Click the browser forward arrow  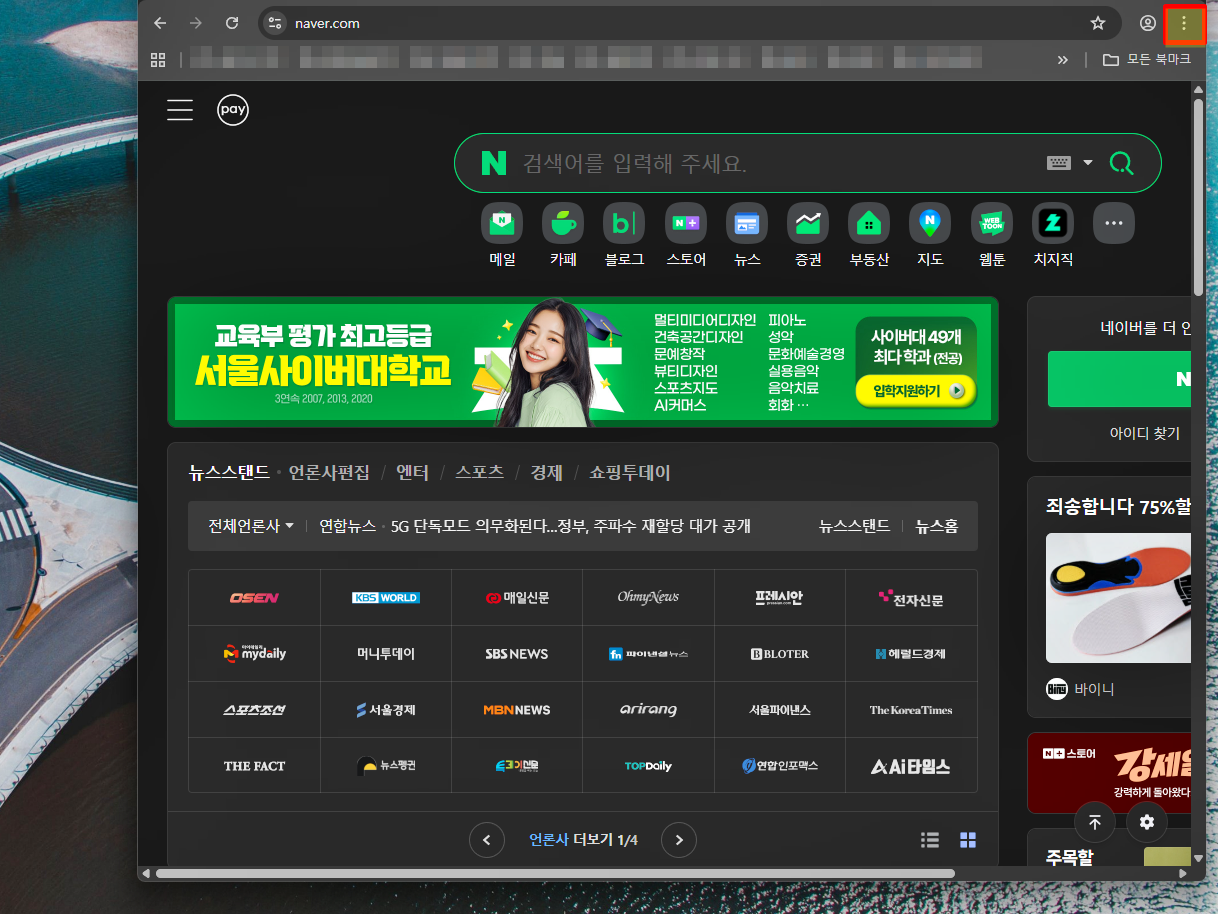coord(196,23)
